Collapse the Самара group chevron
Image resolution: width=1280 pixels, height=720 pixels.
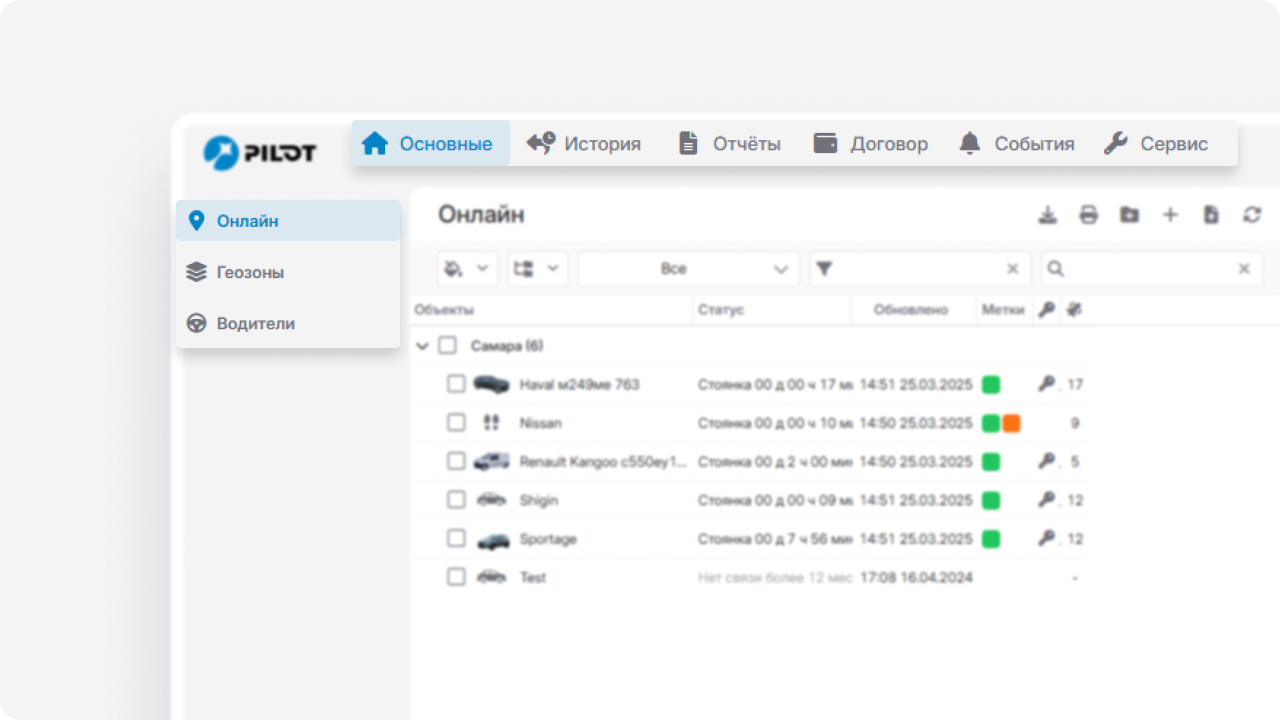tap(422, 346)
